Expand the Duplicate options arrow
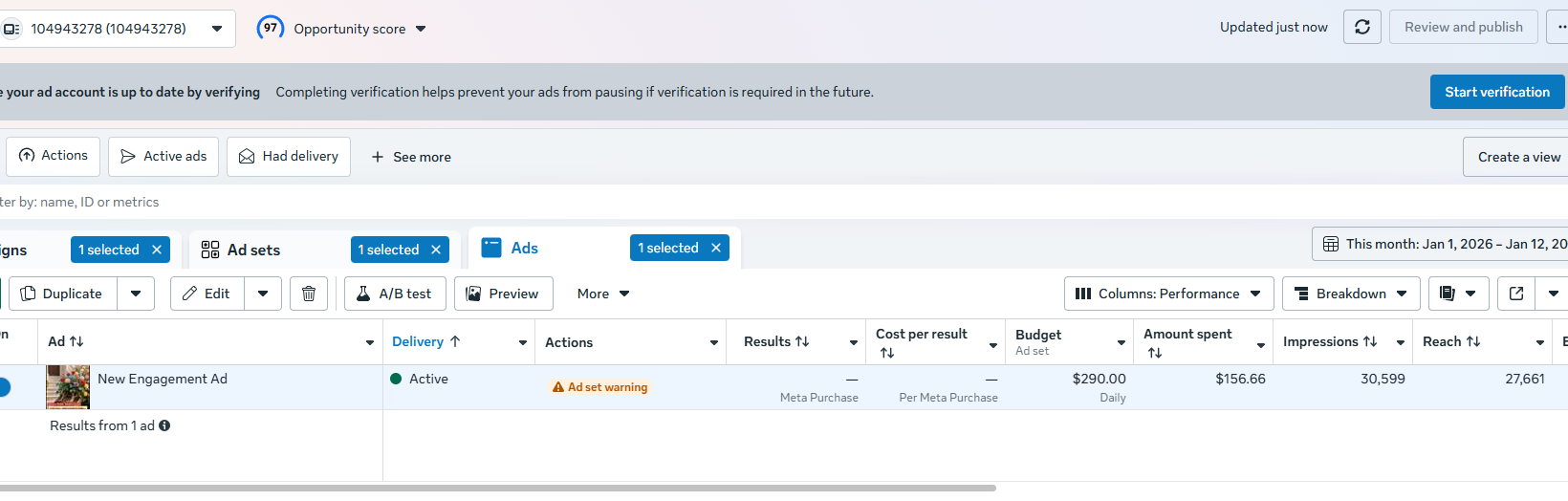This screenshot has width=1568, height=501. (136, 294)
